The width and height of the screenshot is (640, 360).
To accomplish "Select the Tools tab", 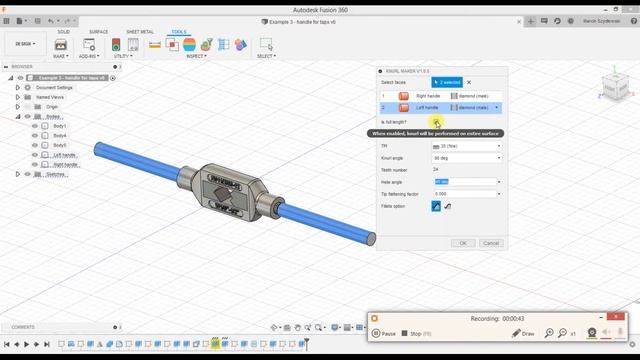I will tap(179, 32).
